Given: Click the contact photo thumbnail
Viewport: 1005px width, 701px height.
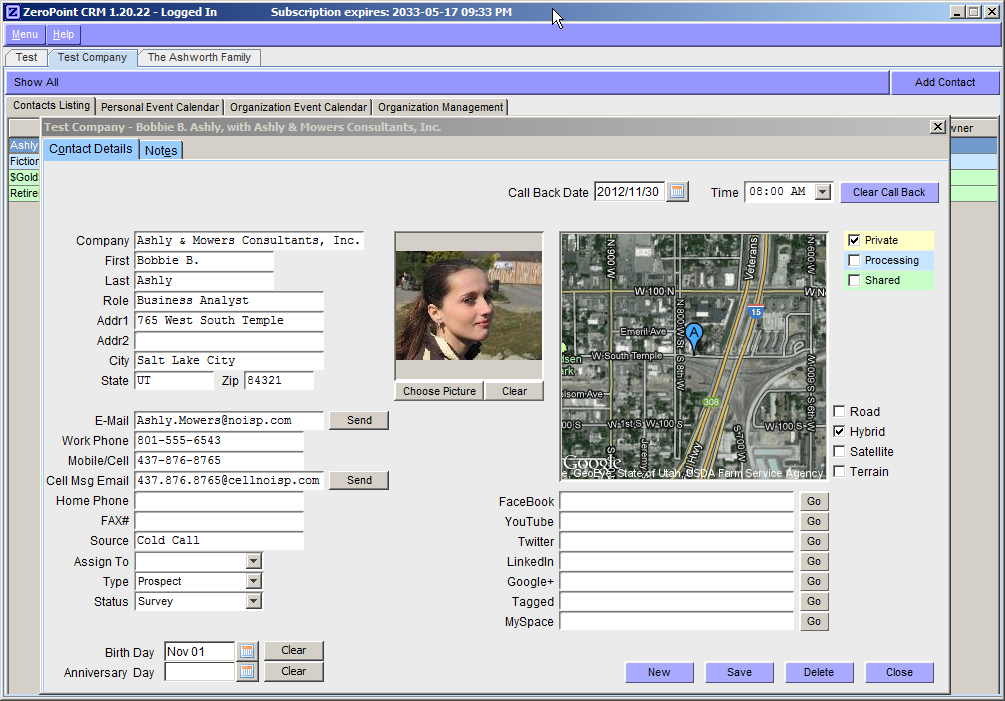Looking at the screenshot, I should (469, 306).
